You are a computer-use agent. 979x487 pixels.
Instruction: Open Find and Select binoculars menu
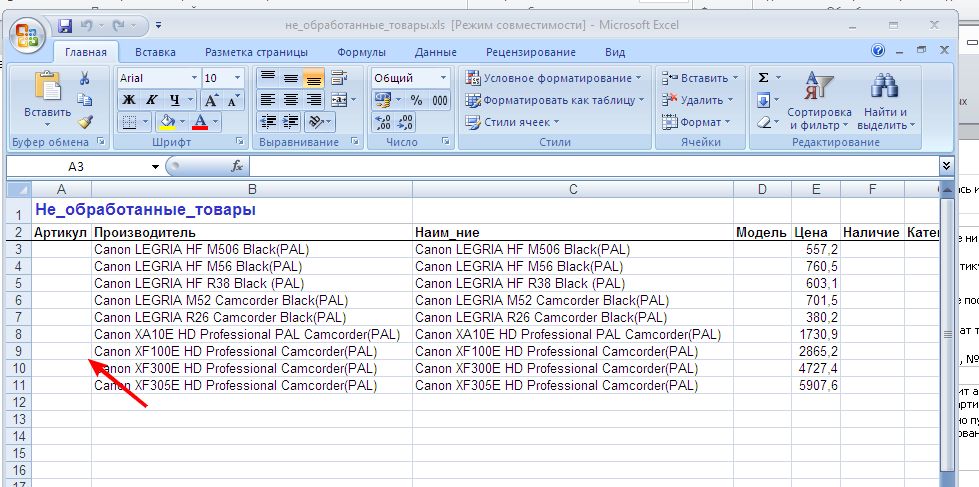[885, 100]
